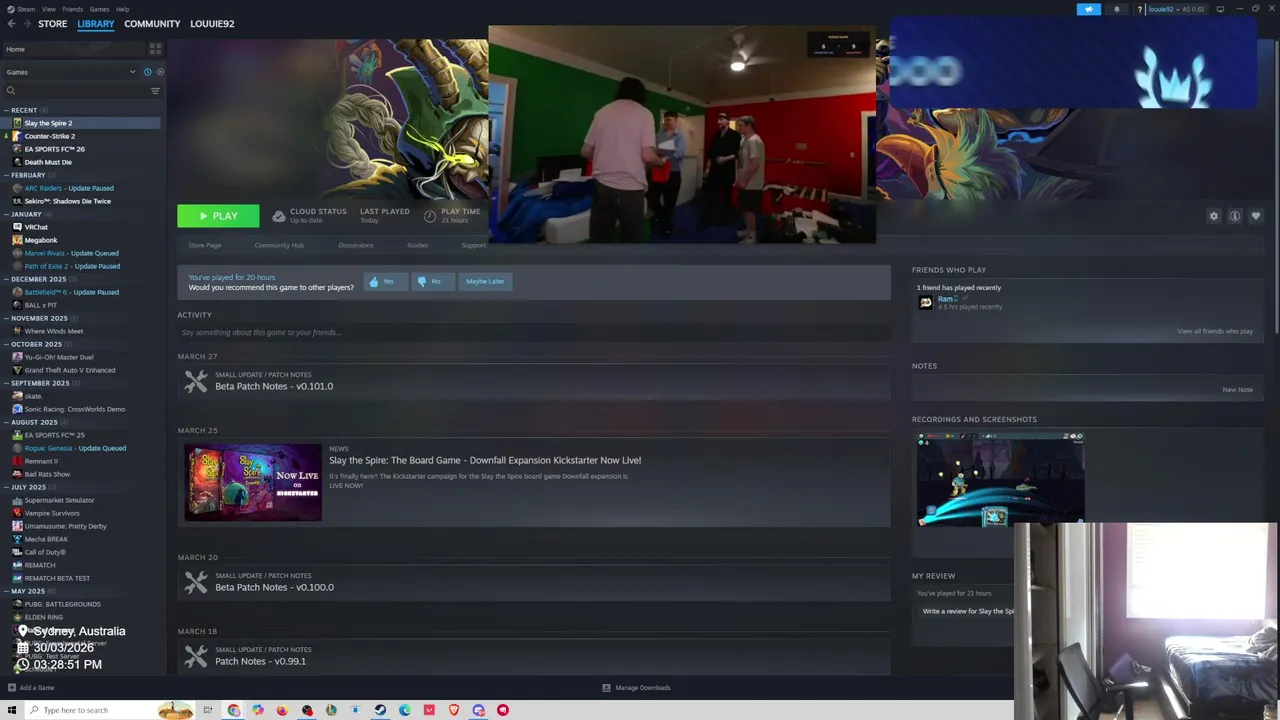
Task: Open the notifications bell
Action: (x=1117, y=9)
